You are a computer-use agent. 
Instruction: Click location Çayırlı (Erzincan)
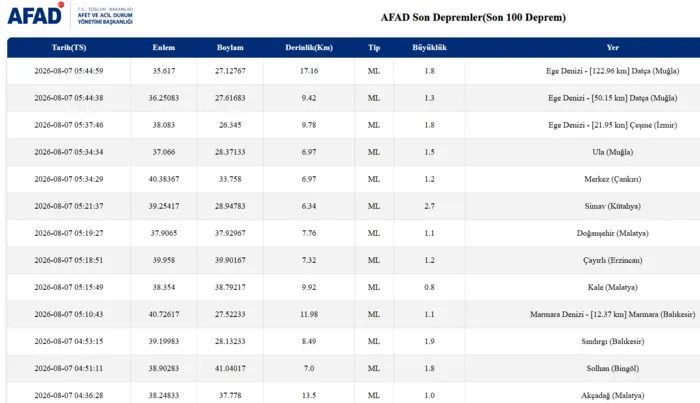click(x=612, y=260)
